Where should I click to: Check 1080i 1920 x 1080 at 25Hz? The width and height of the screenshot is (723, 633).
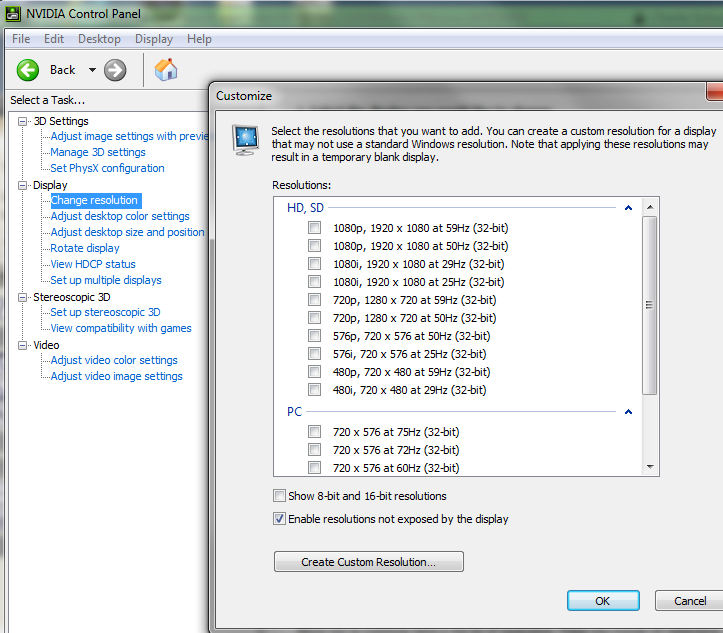click(x=314, y=282)
